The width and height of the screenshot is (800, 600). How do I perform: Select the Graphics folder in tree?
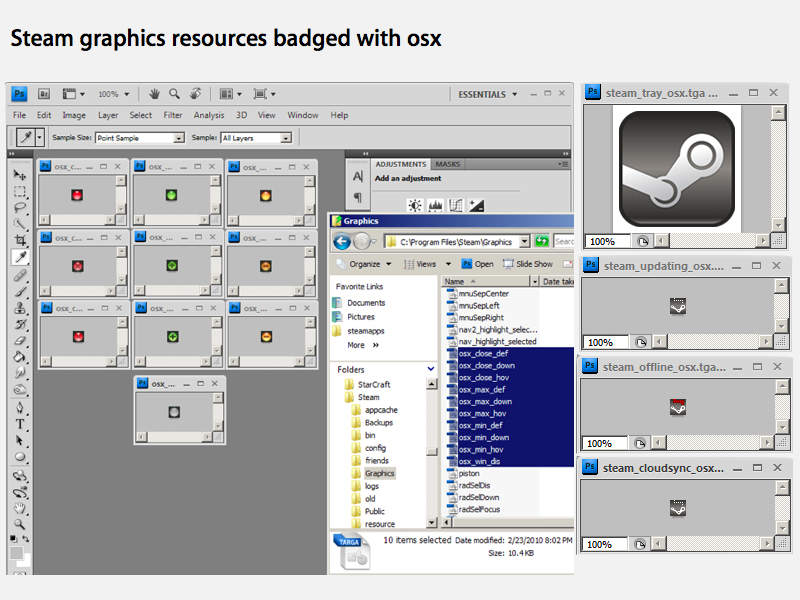[380, 473]
